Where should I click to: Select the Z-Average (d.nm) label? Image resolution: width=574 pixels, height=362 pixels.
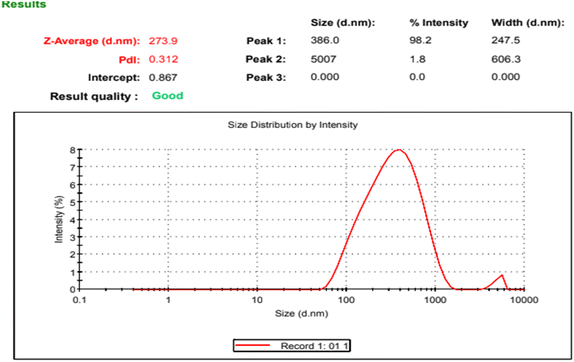(92, 41)
